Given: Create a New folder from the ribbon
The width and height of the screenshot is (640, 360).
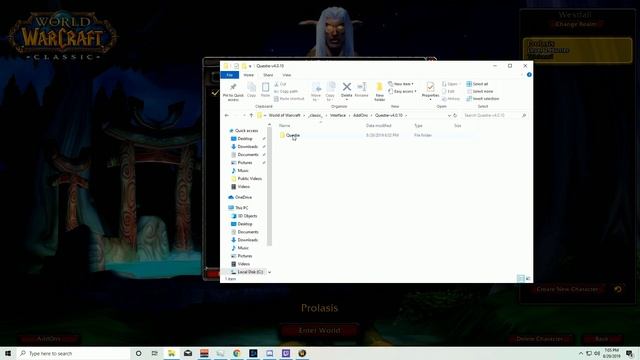Looking at the screenshot, I should click(380, 92).
